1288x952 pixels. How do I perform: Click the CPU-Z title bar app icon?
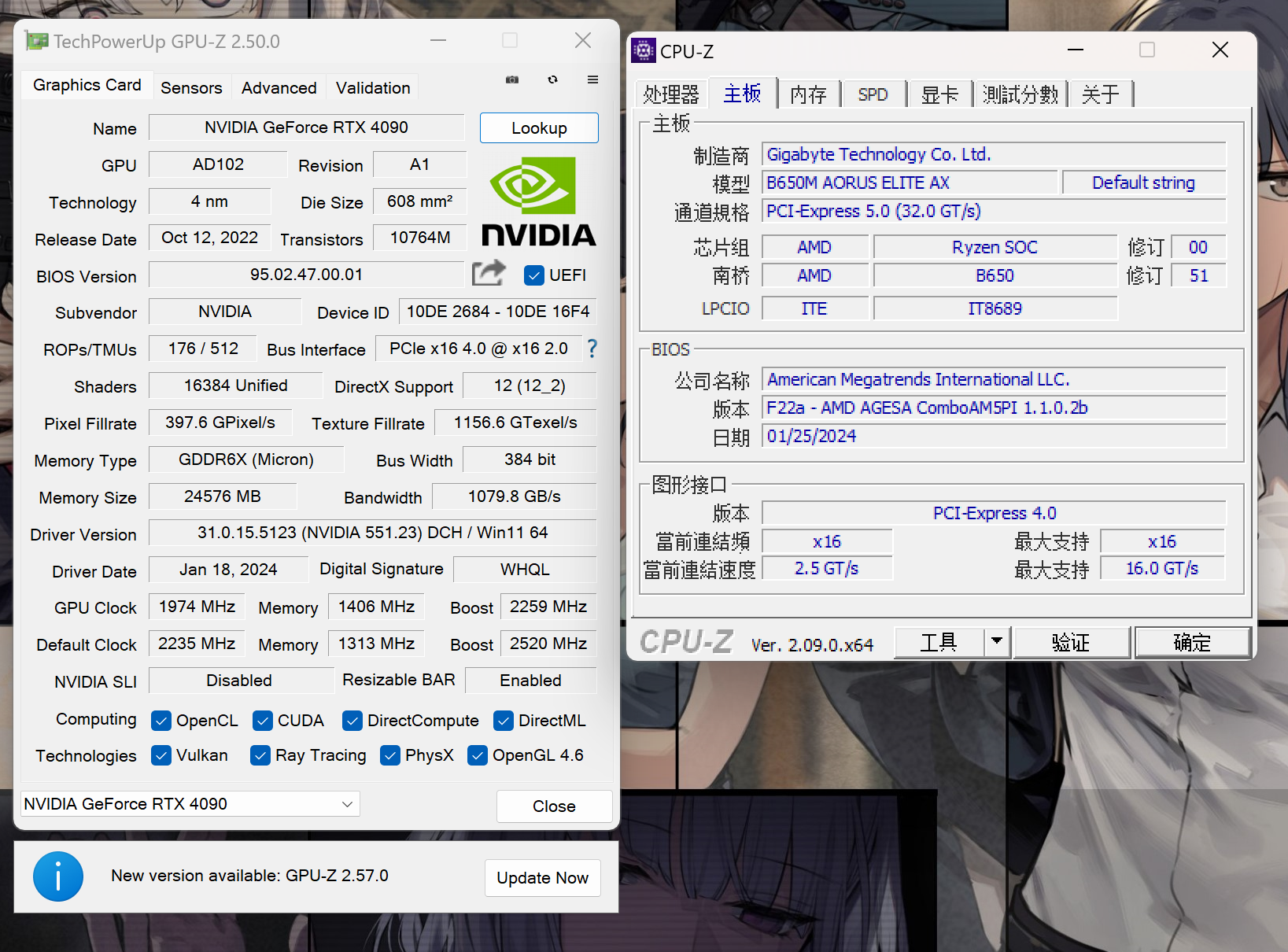(644, 50)
